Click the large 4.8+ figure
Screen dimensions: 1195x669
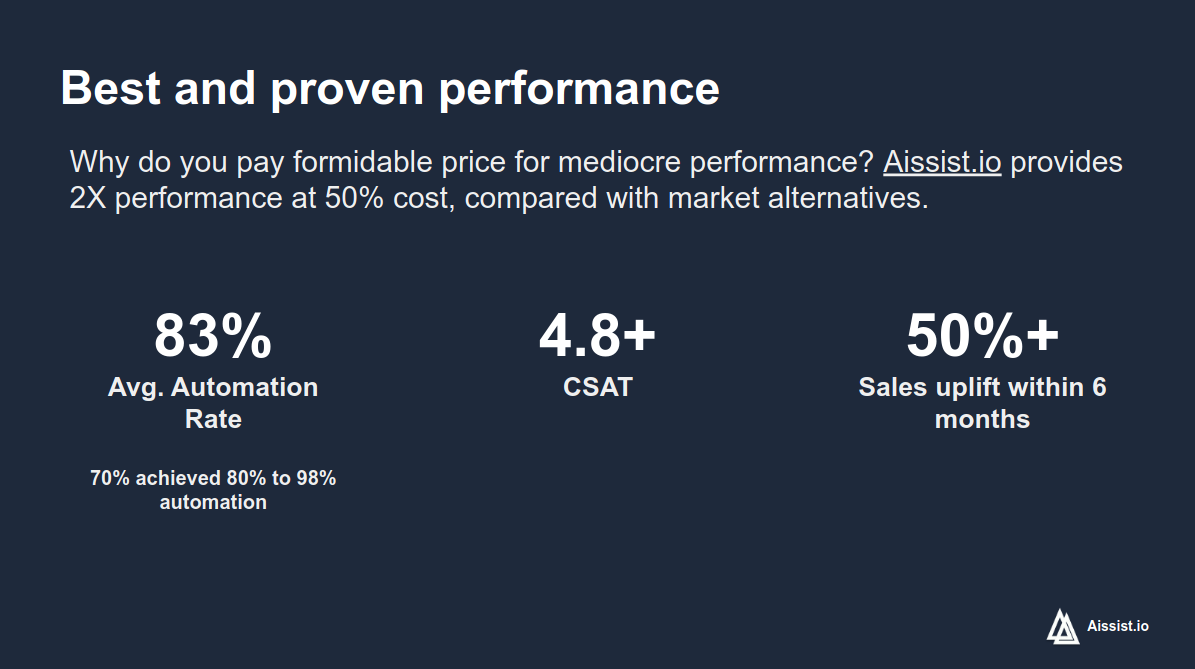[x=597, y=336]
